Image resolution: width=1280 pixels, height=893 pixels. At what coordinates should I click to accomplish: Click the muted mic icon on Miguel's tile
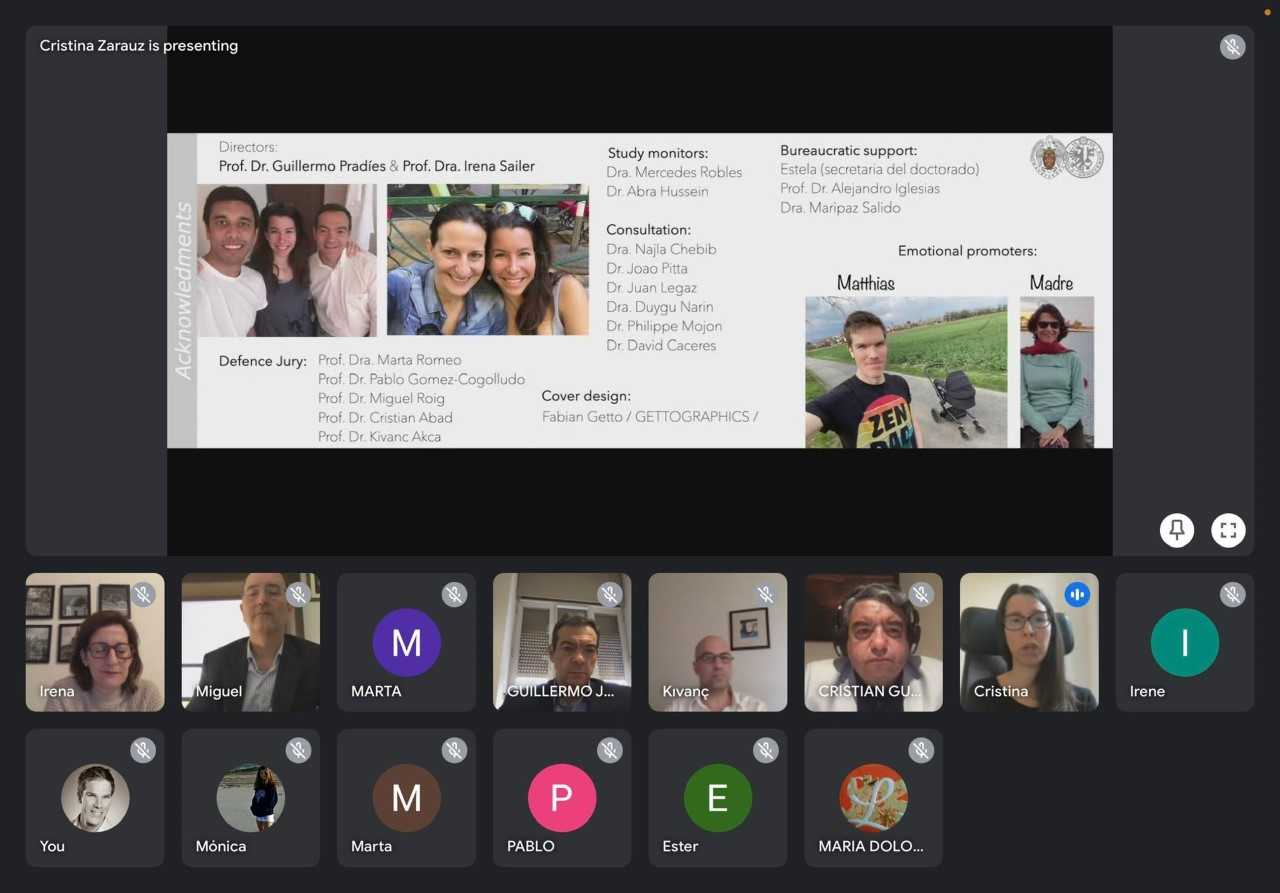pyautogui.click(x=298, y=595)
